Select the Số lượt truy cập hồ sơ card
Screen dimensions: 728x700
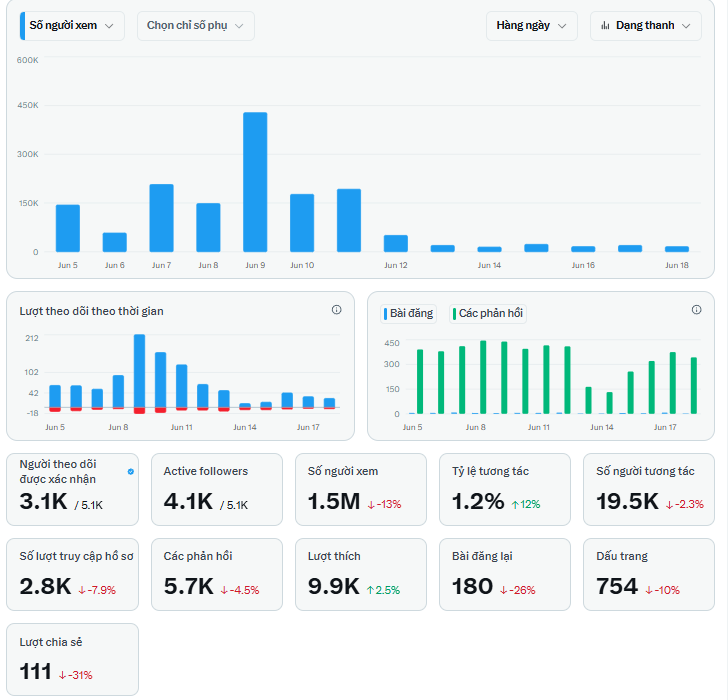72,575
